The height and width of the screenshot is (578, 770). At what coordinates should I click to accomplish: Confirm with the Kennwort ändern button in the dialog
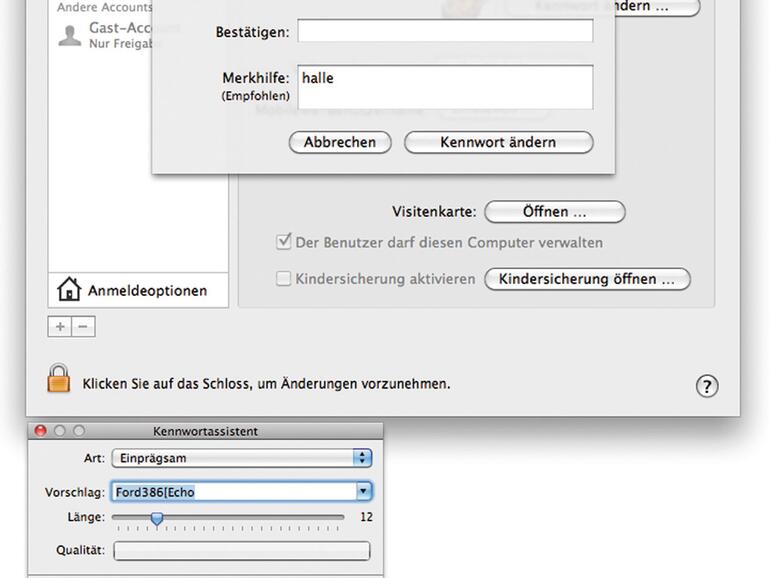tap(498, 142)
